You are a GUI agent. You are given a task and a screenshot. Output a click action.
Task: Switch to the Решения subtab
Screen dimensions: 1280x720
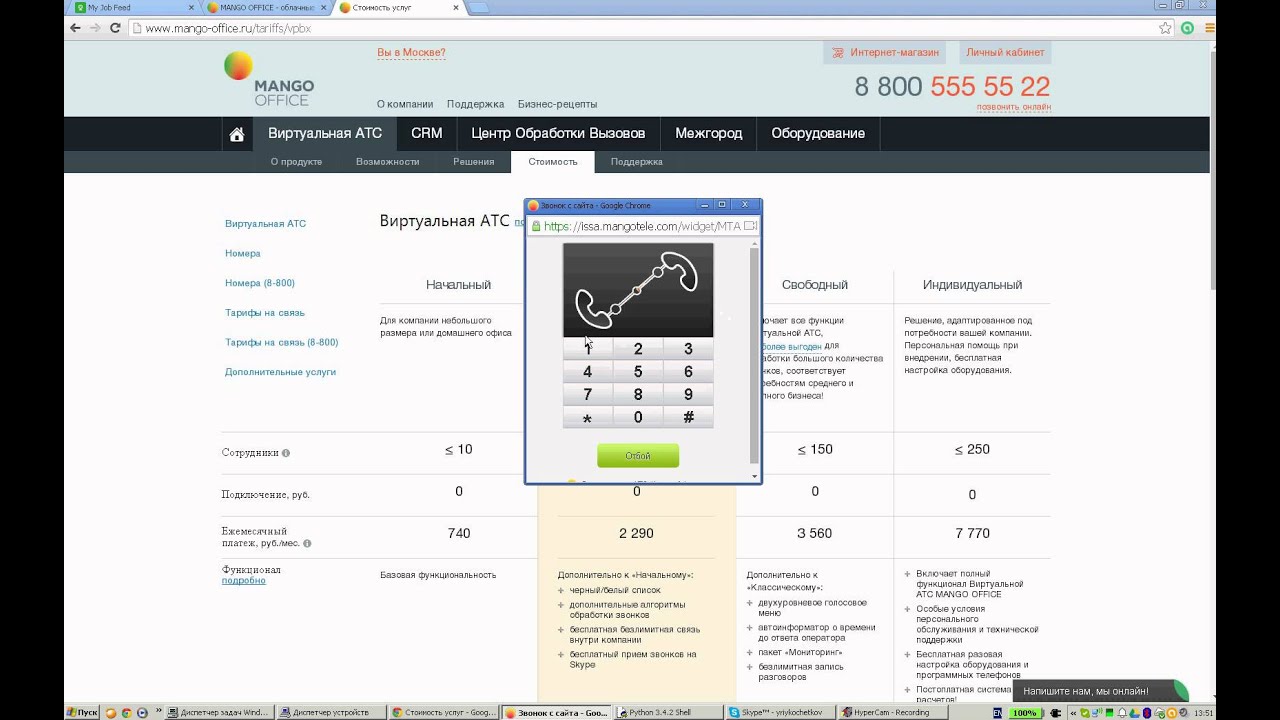click(474, 162)
